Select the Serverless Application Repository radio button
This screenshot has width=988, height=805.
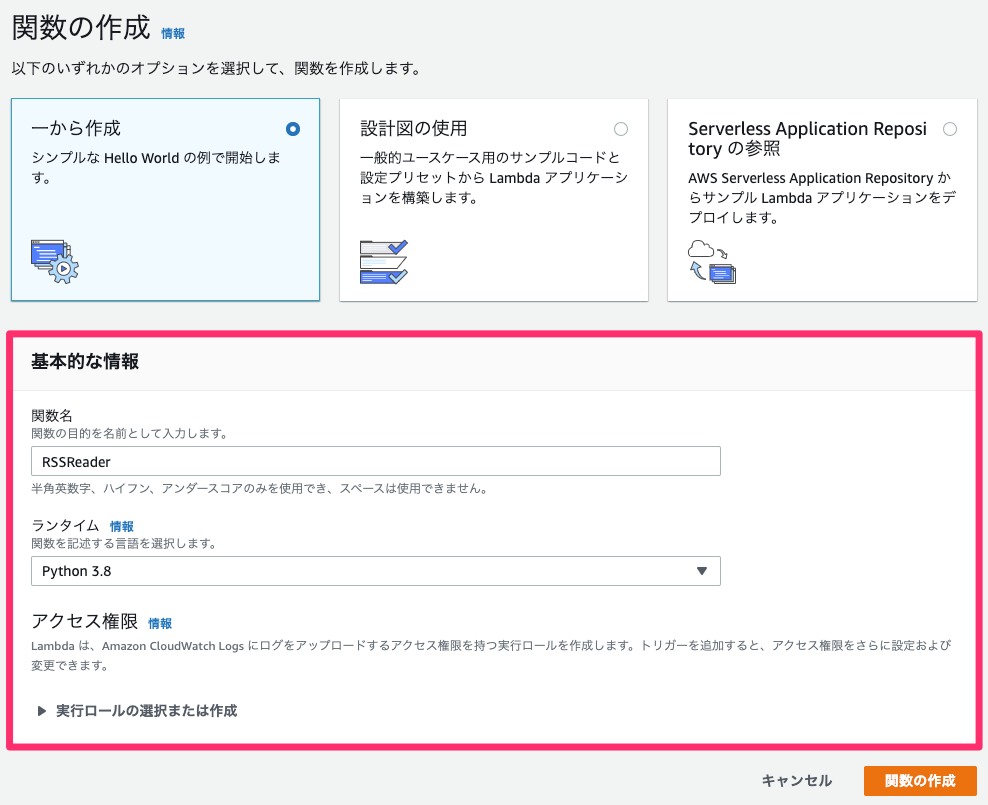click(950, 128)
